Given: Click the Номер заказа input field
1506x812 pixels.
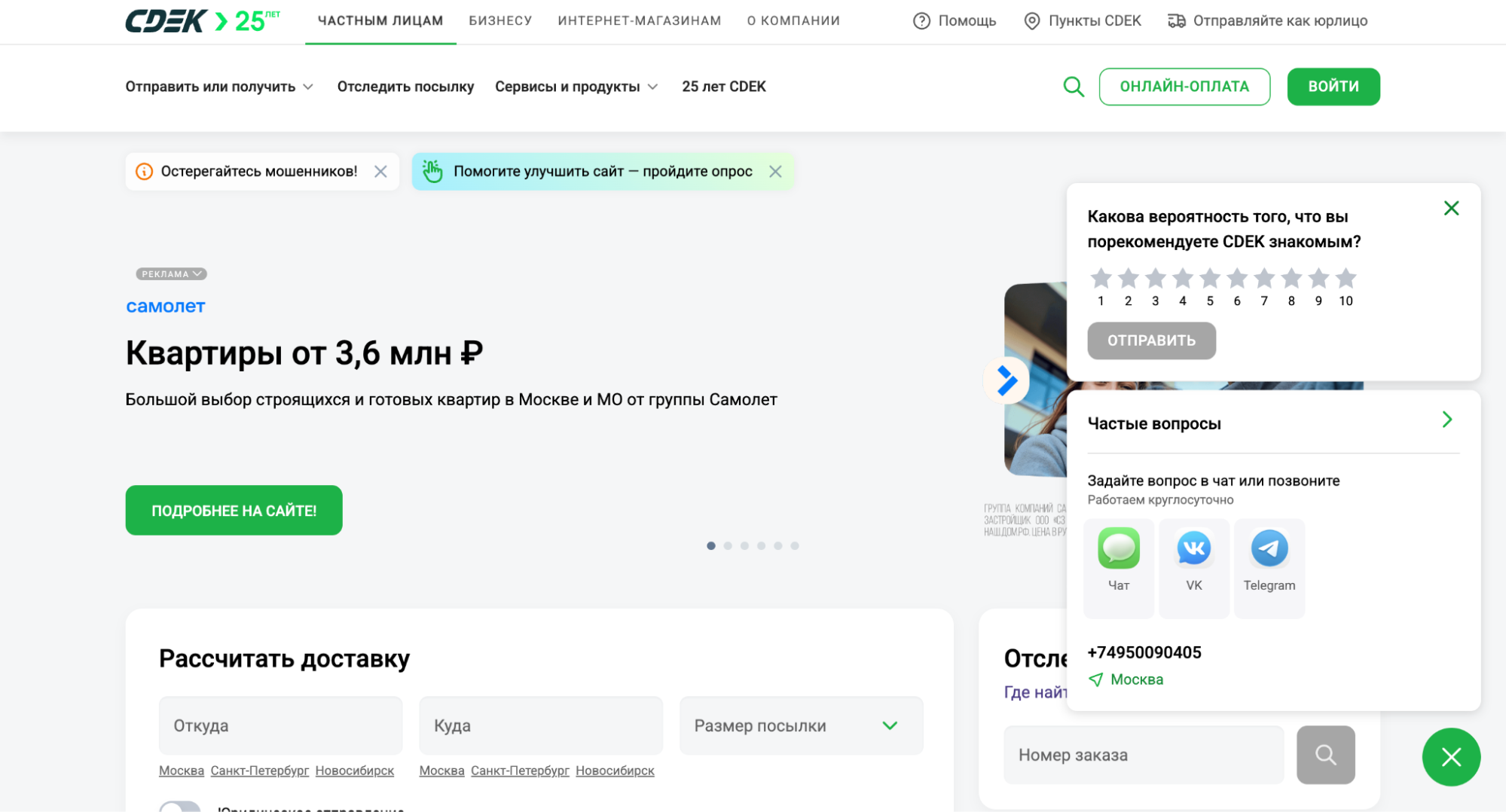Looking at the screenshot, I should (1144, 755).
